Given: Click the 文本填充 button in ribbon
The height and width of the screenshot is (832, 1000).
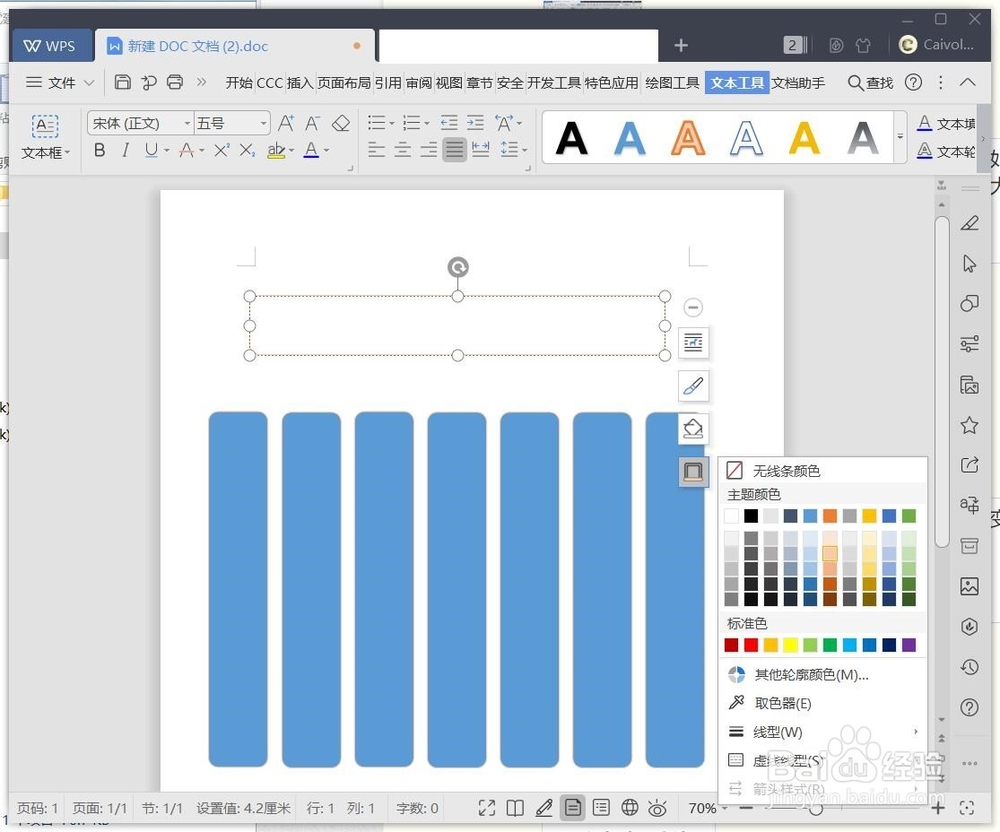Looking at the screenshot, I should tap(947, 123).
